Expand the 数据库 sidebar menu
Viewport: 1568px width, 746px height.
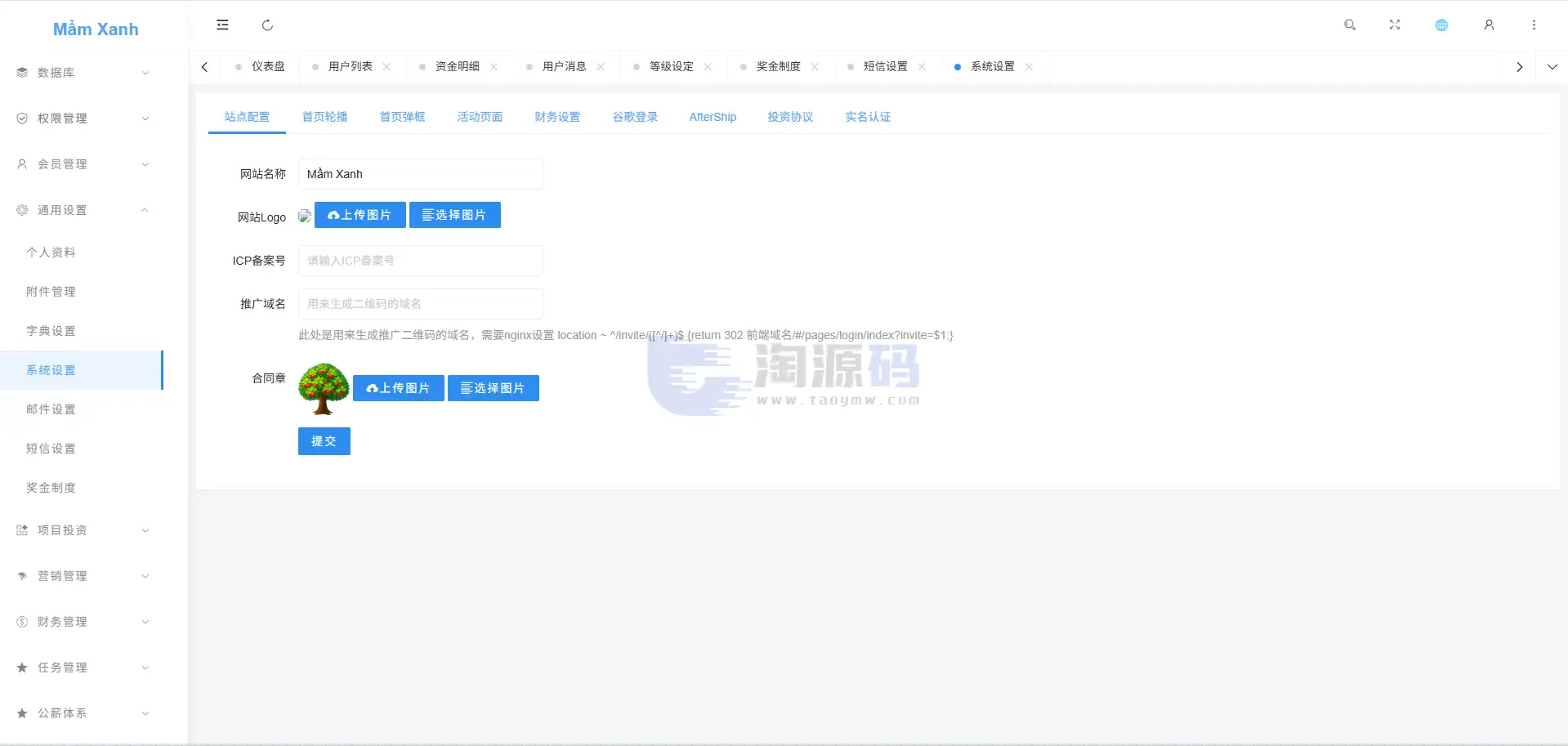pyautogui.click(x=82, y=73)
